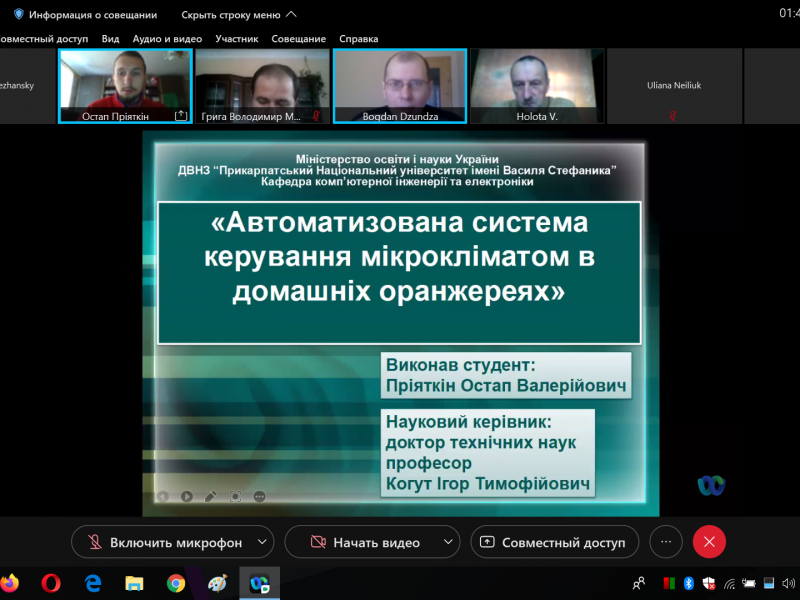Expand the video options dropdown arrow
Image resolution: width=800 pixels, height=600 pixels.
point(448,542)
